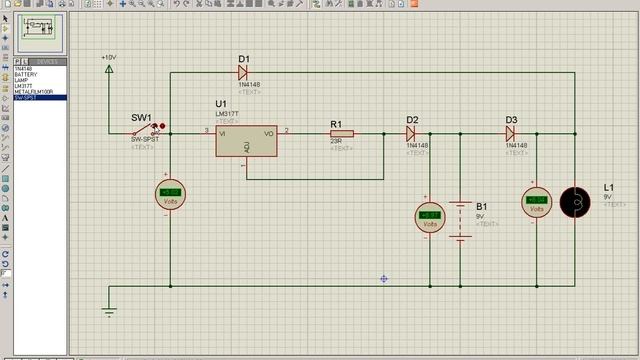Click the voltmeter below SW1
Image resolution: width=640 pixels, height=360 pixels.
coord(171,194)
